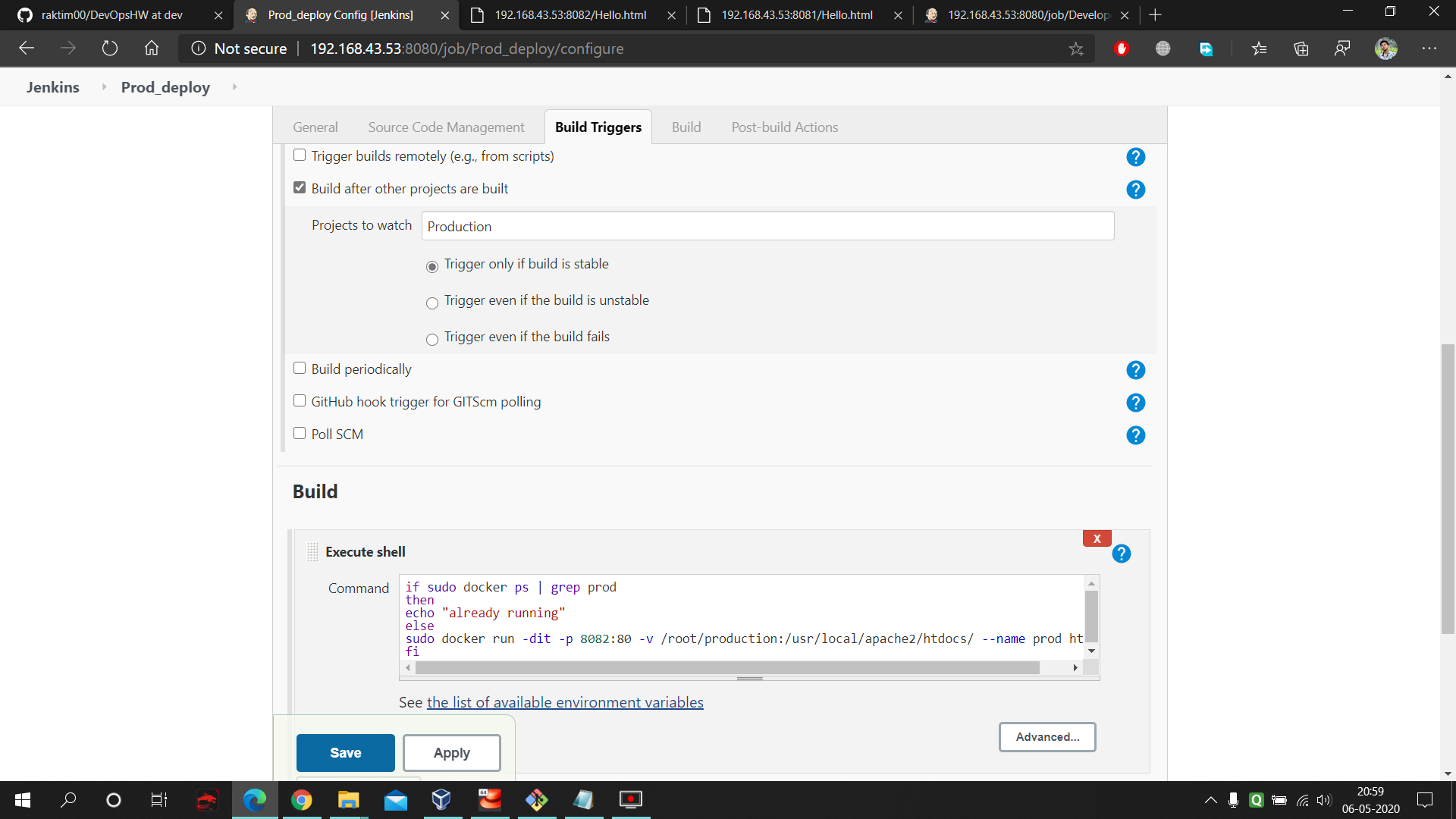Save the job configuration
Image resolution: width=1456 pixels, height=819 pixels.
pos(345,753)
